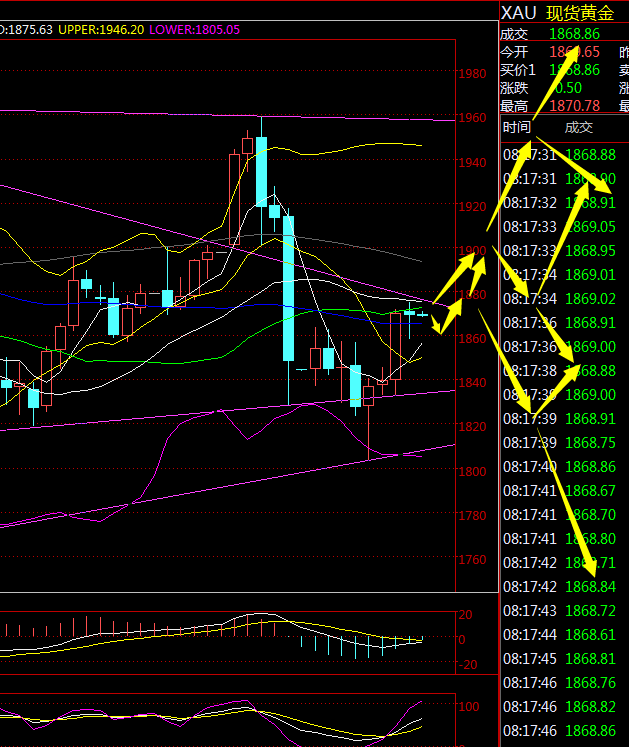Choose tick row 08:17:44 priced 1868.61
Screen dimensions: 629x747
558,635
